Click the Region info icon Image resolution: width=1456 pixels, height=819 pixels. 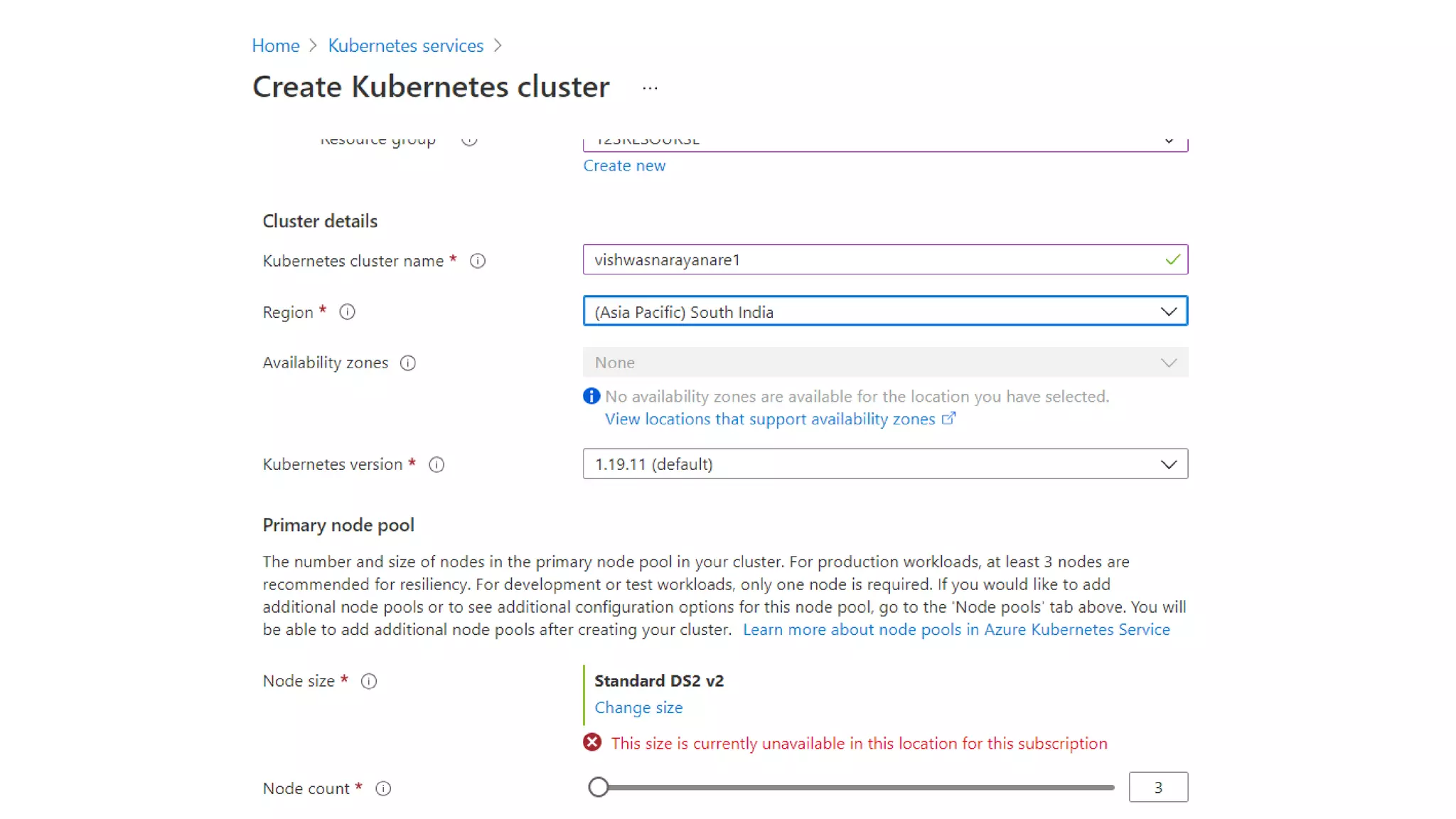point(347,312)
